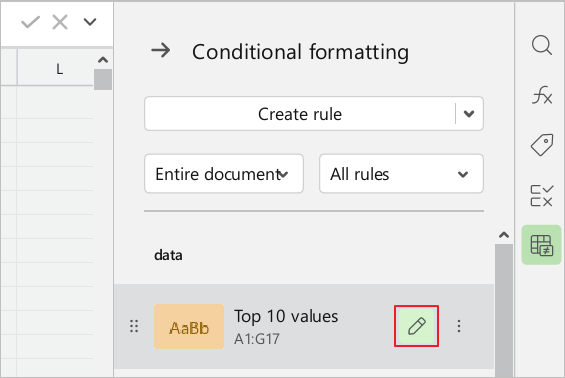
Task: Click the pencil edit rule icon
Action: (x=417, y=326)
